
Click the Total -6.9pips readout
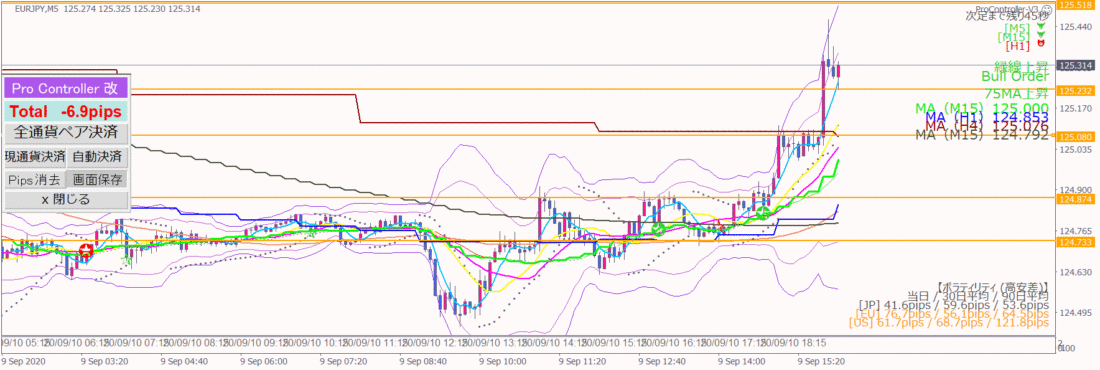(65, 111)
